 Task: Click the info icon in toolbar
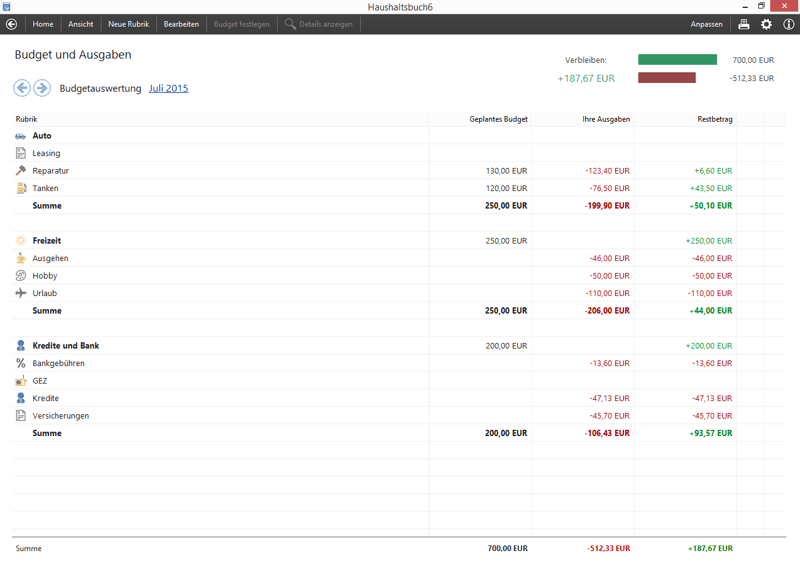click(788, 24)
